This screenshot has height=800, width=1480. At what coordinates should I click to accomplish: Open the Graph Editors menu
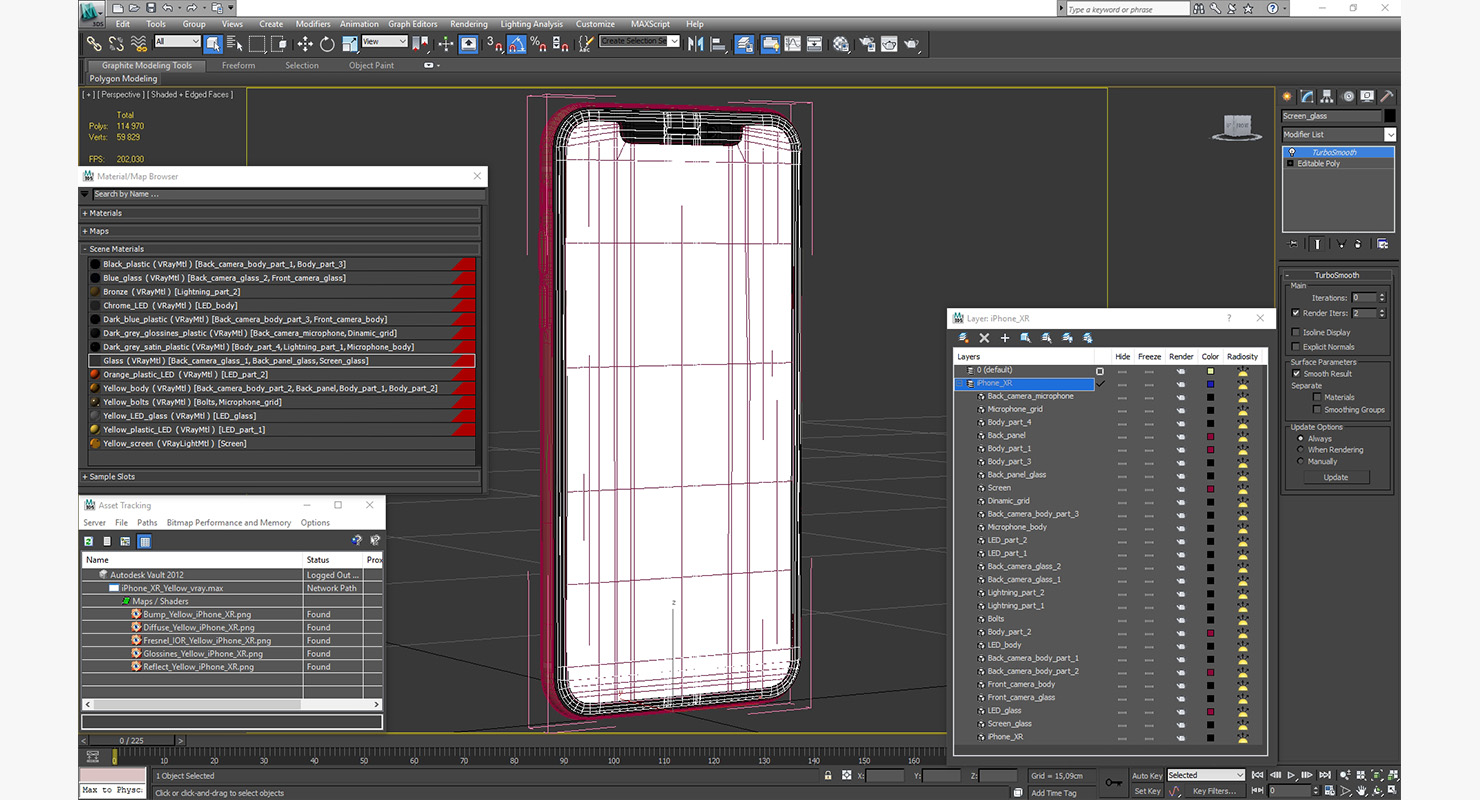click(x=412, y=24)
